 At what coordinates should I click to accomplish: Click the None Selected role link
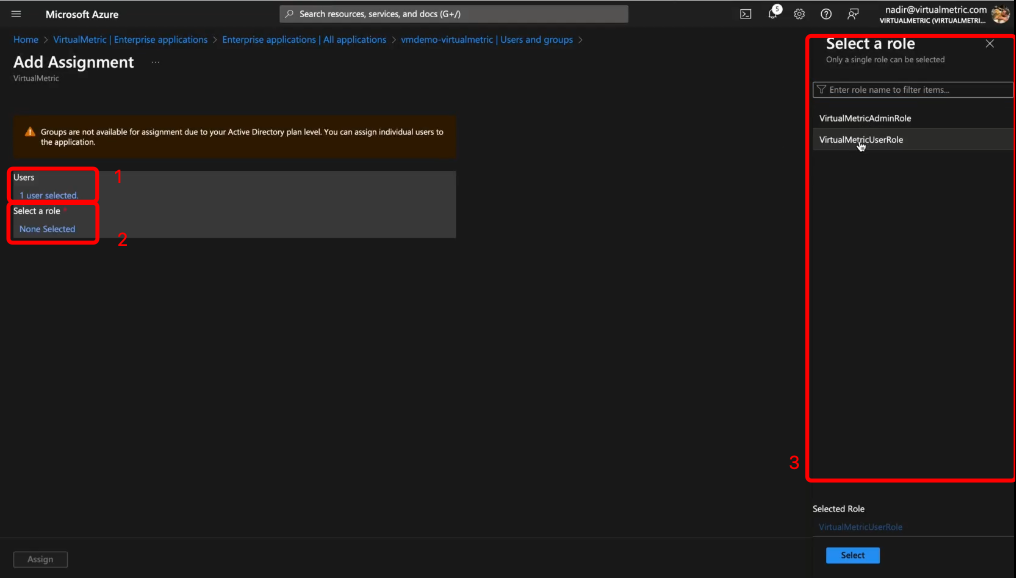pos(47,229)
